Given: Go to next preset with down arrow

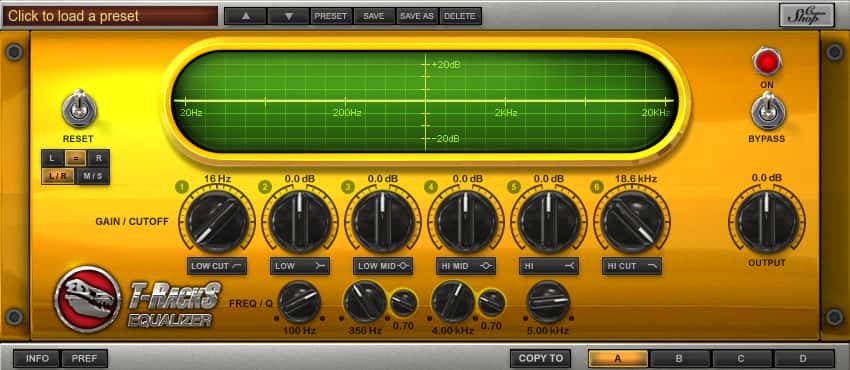Looking at the screenshot, I should click(288, 16).
